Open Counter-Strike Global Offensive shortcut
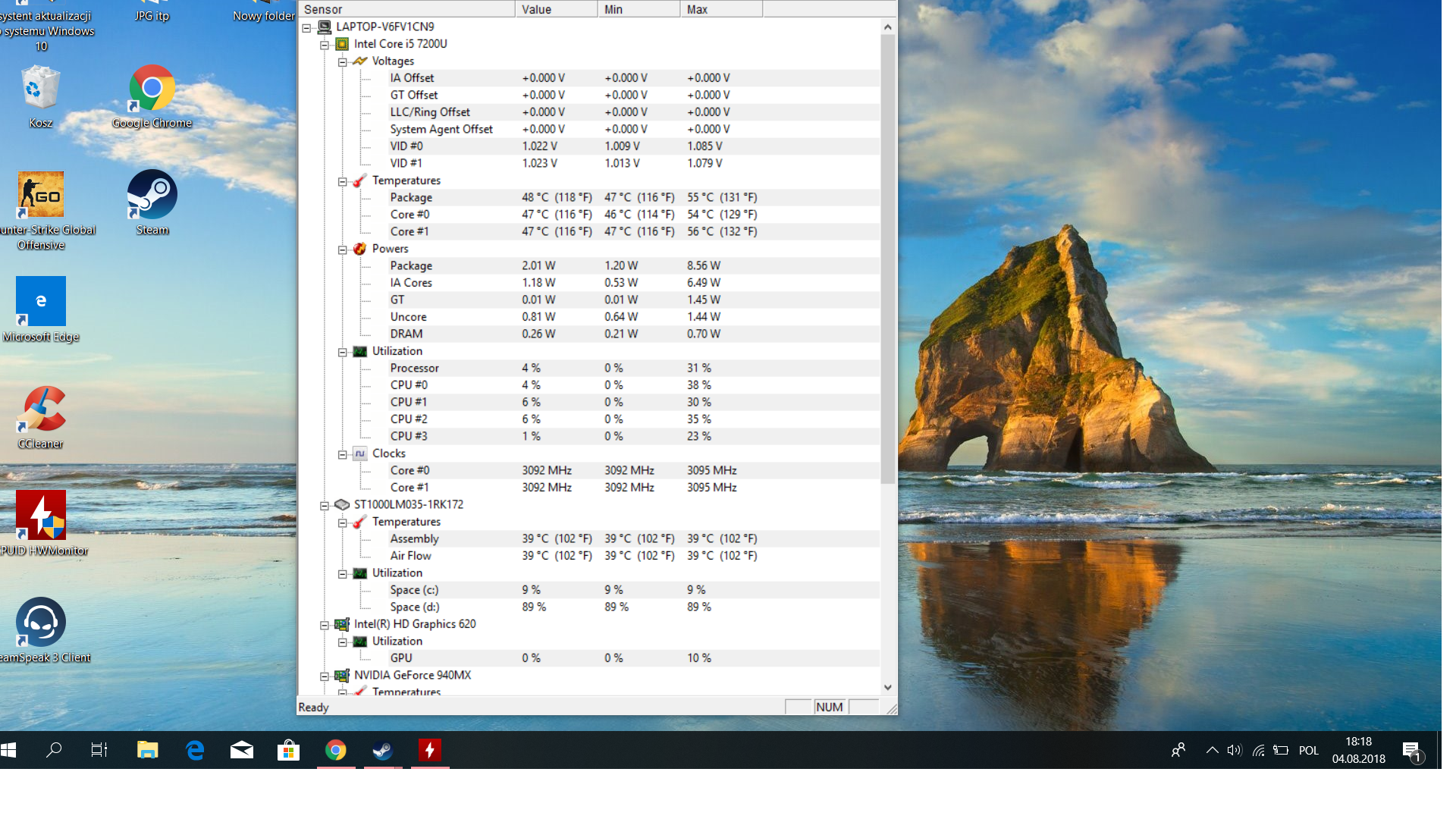Screen dimensions: 1456x819 point(41,195)
